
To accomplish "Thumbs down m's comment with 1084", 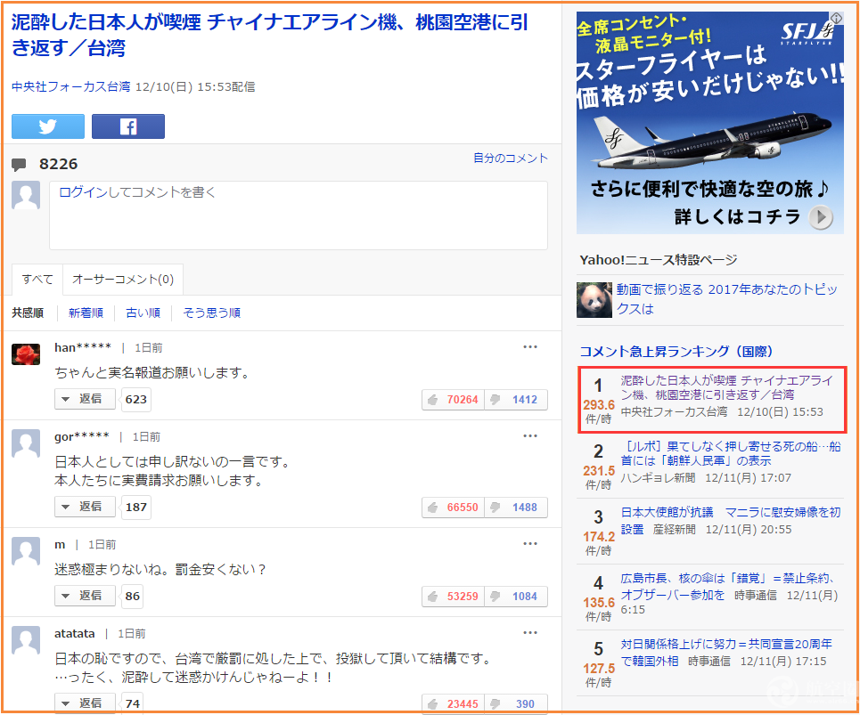I will [x=516, y=596].
